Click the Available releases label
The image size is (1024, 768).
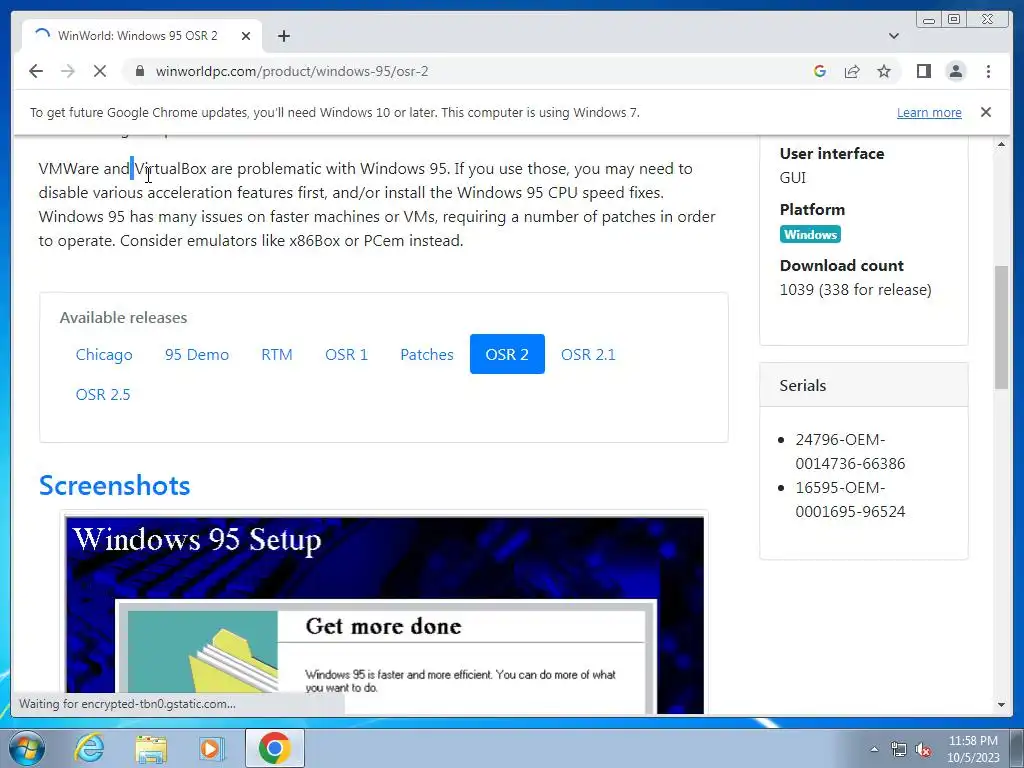click(123, 317)
